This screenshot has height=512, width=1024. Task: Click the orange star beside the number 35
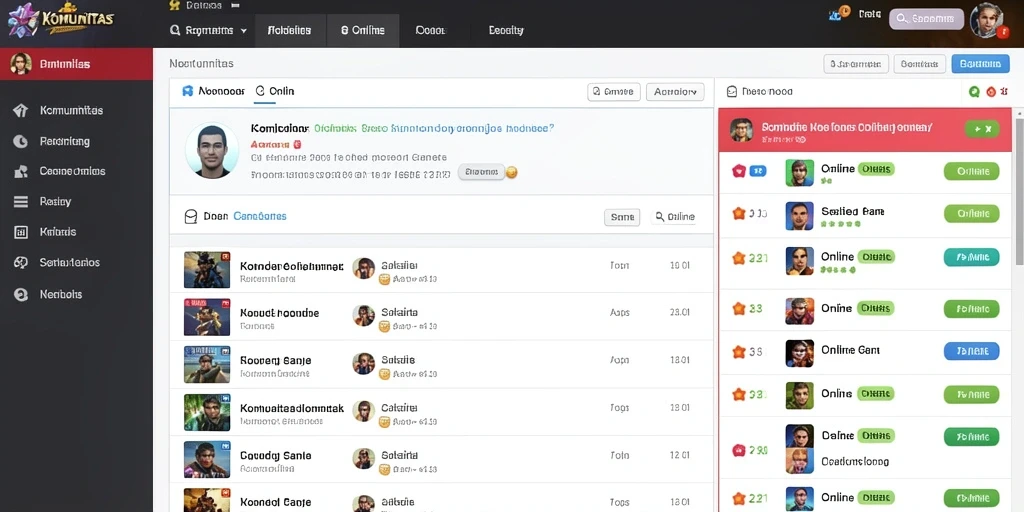tap(739, 351)
